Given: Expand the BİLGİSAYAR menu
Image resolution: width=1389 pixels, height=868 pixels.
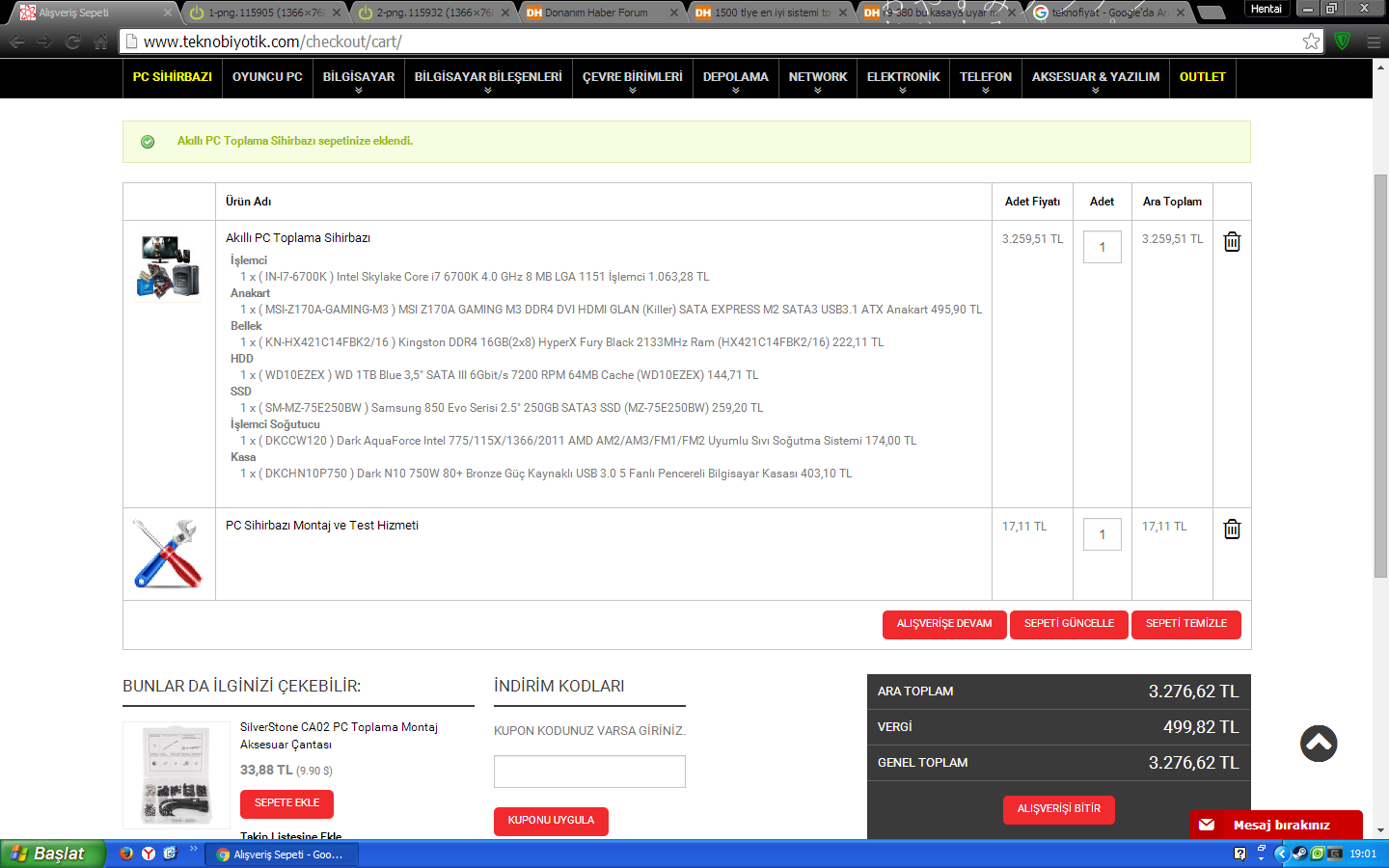Looking at the screenshot, I should coord(359,79).
